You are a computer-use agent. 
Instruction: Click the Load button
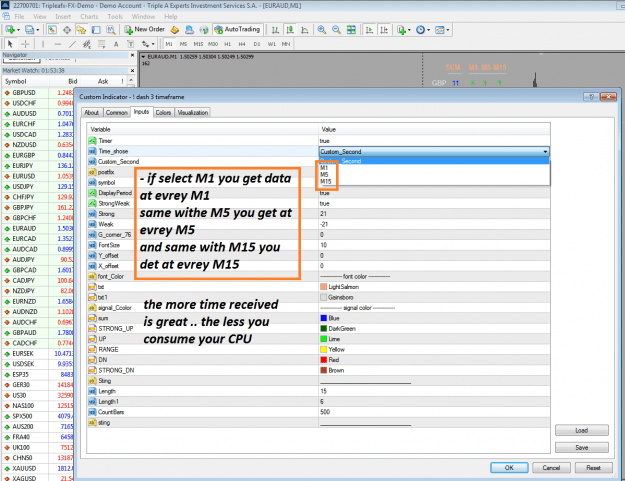coord(582,430)
